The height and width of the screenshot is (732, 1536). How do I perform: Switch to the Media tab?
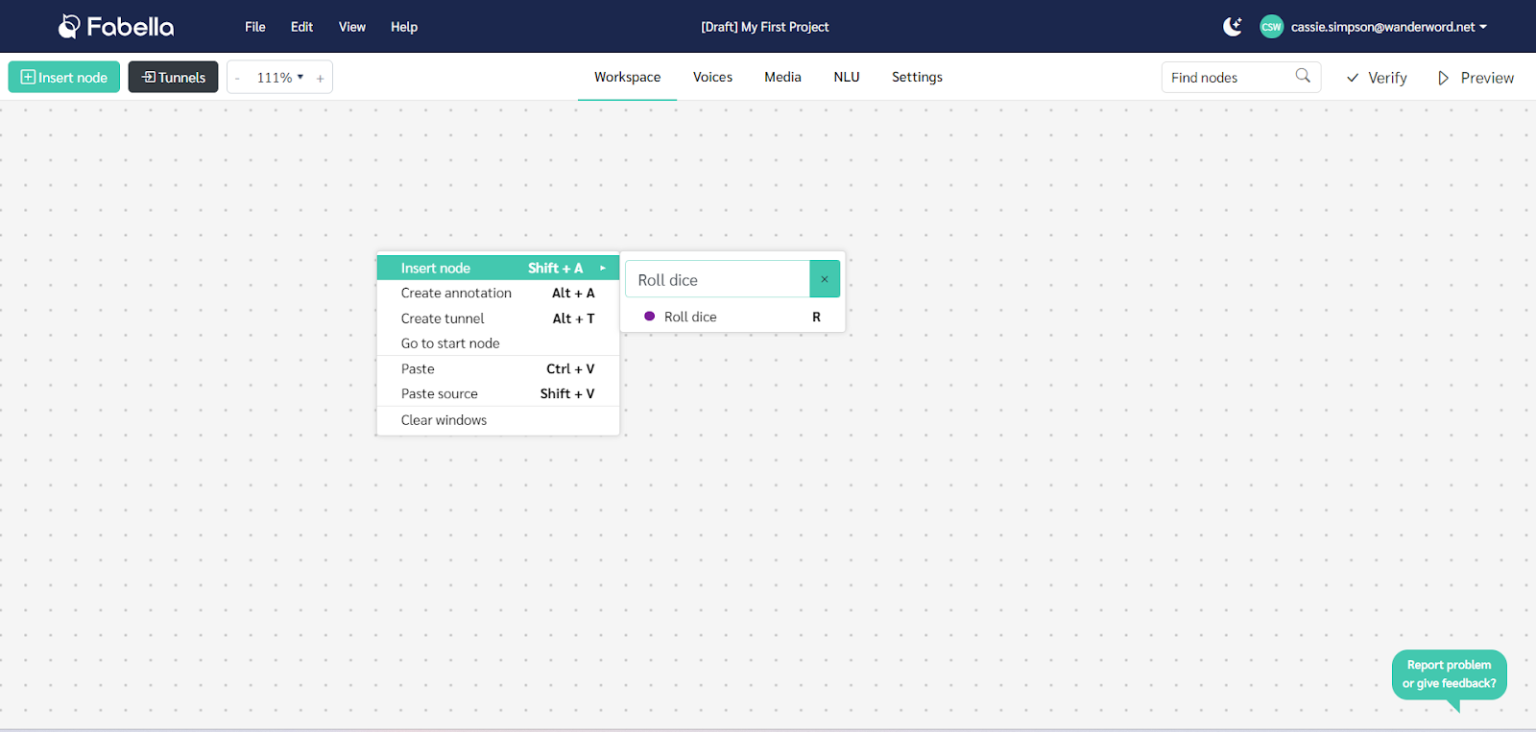[x=782, y=77]
